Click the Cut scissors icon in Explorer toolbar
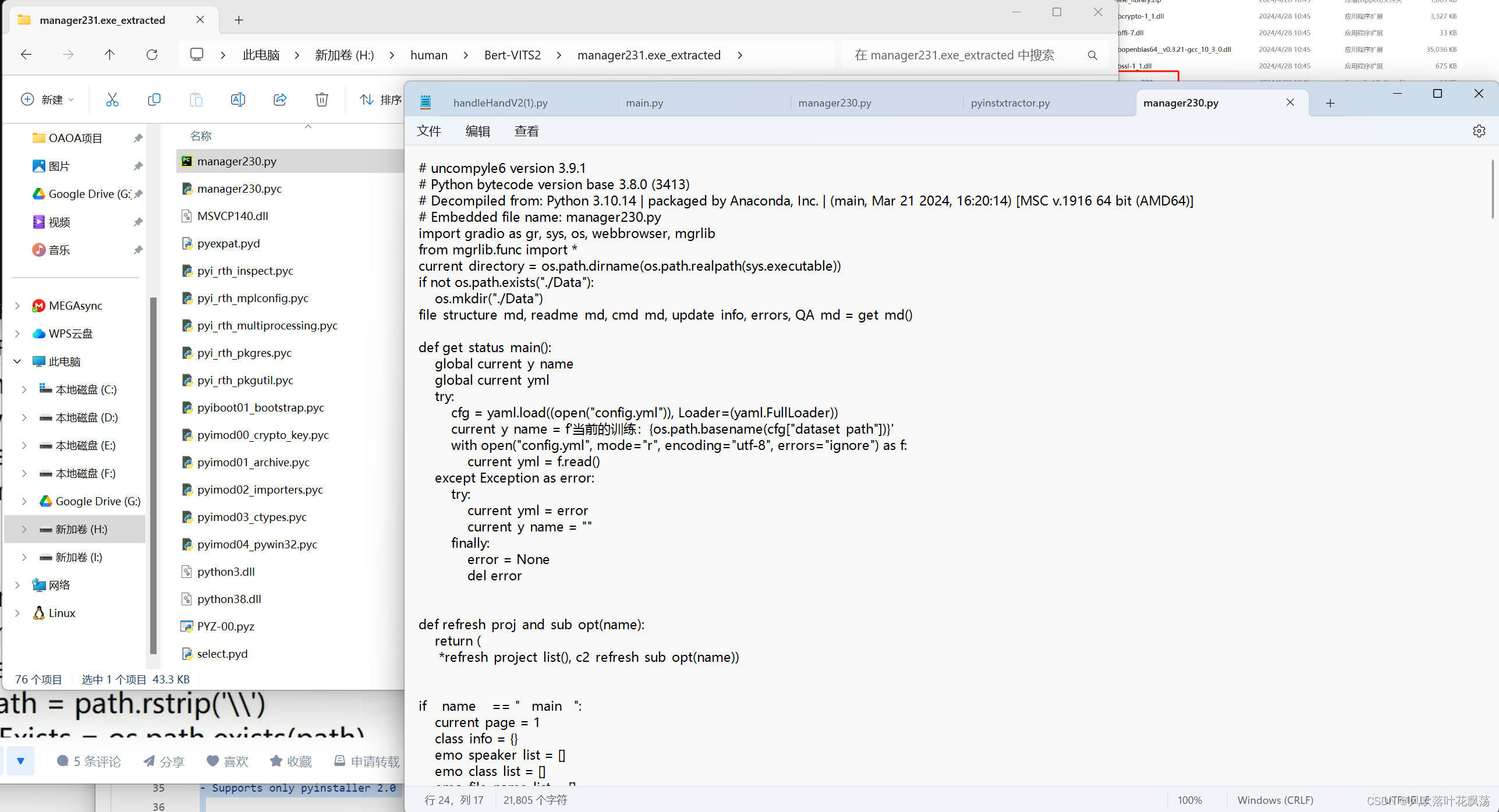 112,100
